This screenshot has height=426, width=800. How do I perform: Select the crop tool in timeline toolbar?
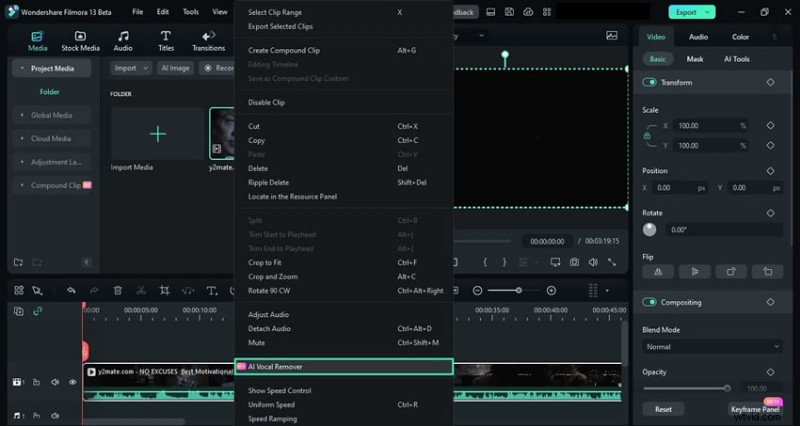click(164, 290)
